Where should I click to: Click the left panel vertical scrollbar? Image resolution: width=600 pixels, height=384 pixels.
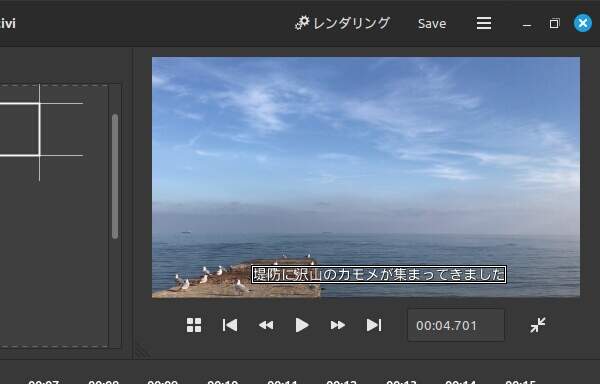(x=115, y=176)
